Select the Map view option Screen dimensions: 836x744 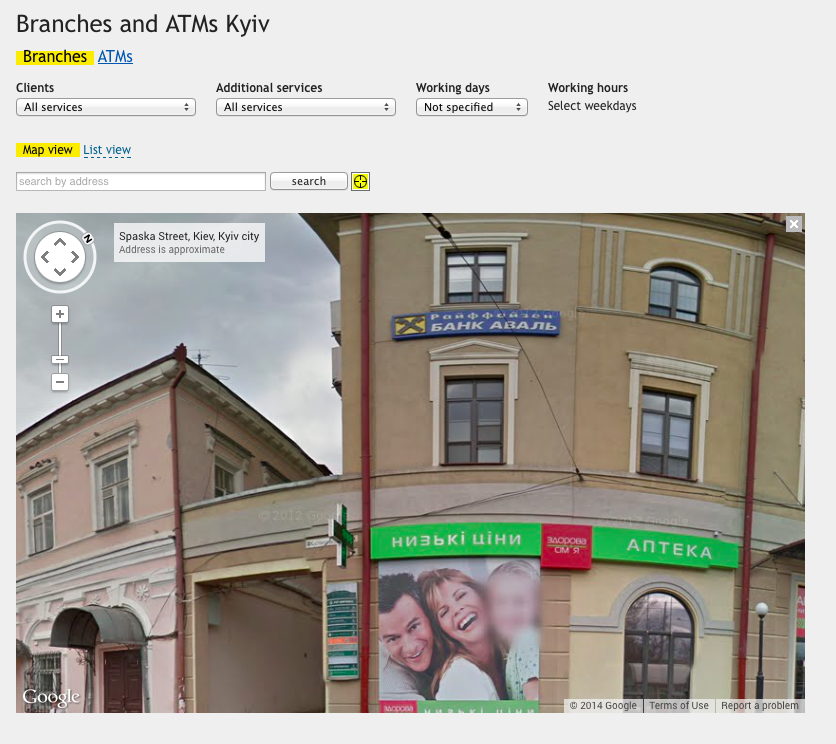48,150
